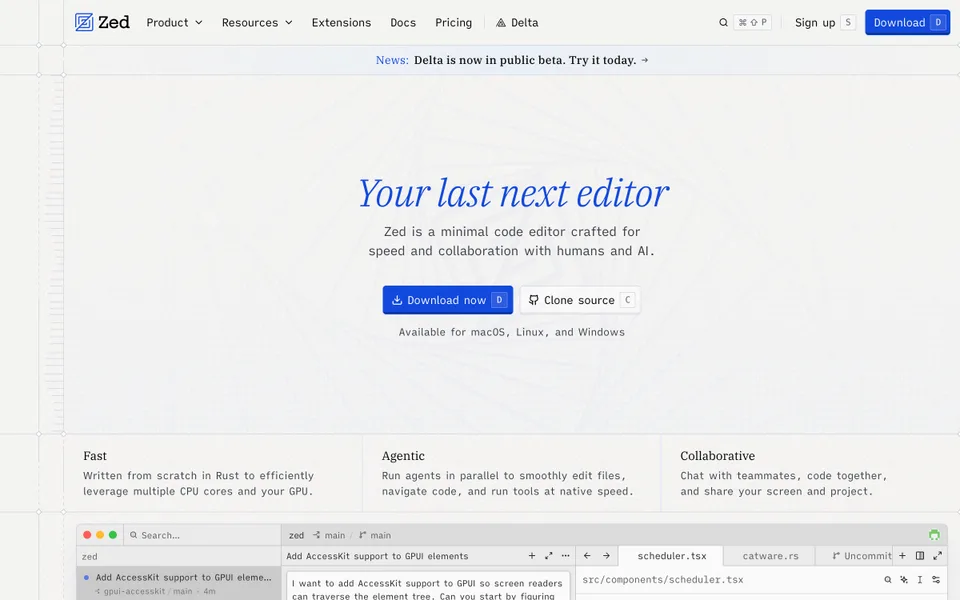
Task: Click the 'Collaborative' feature heading
Action: [718, 456]
